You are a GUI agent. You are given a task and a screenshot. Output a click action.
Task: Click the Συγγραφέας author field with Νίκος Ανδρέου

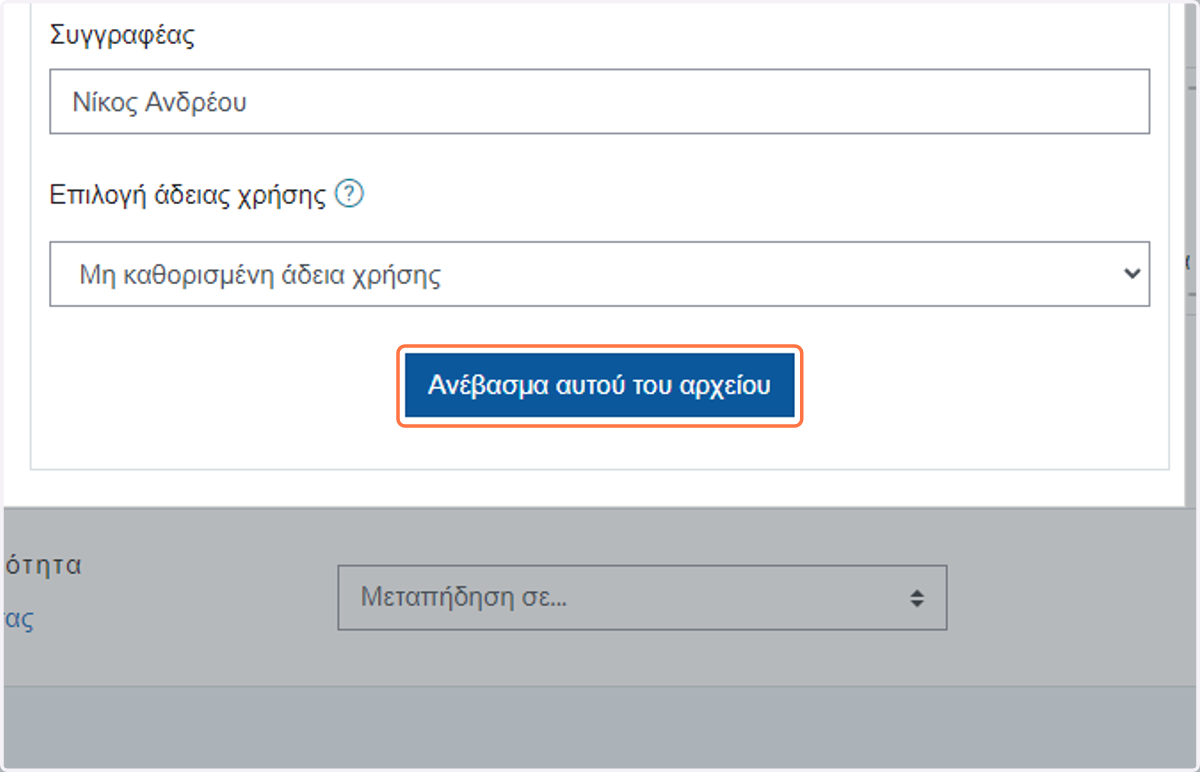(599, 101)
